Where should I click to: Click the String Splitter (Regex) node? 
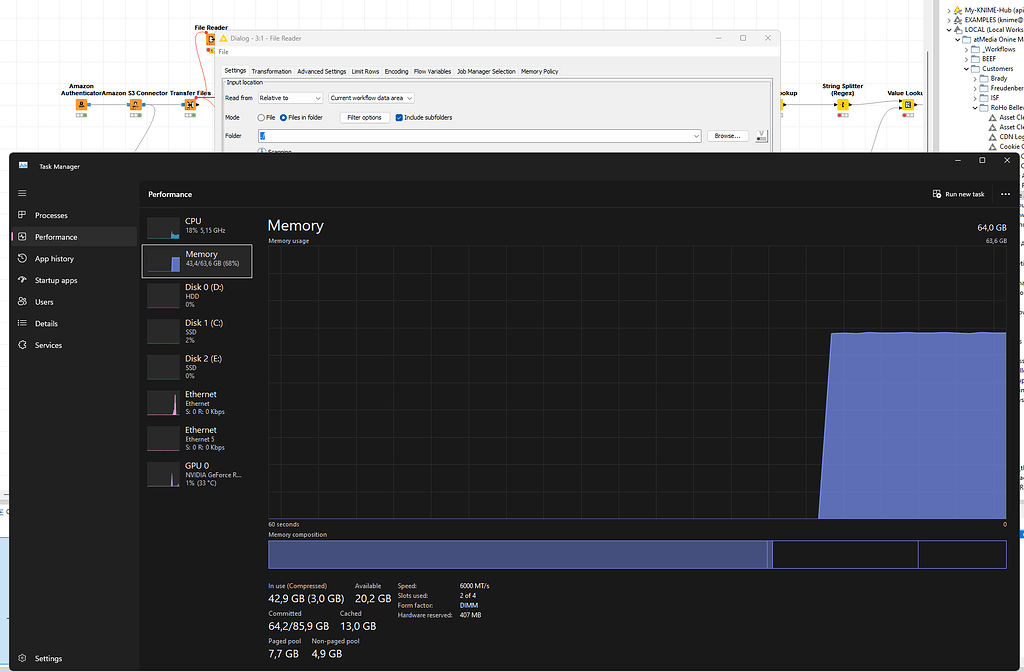pos(843,104)
